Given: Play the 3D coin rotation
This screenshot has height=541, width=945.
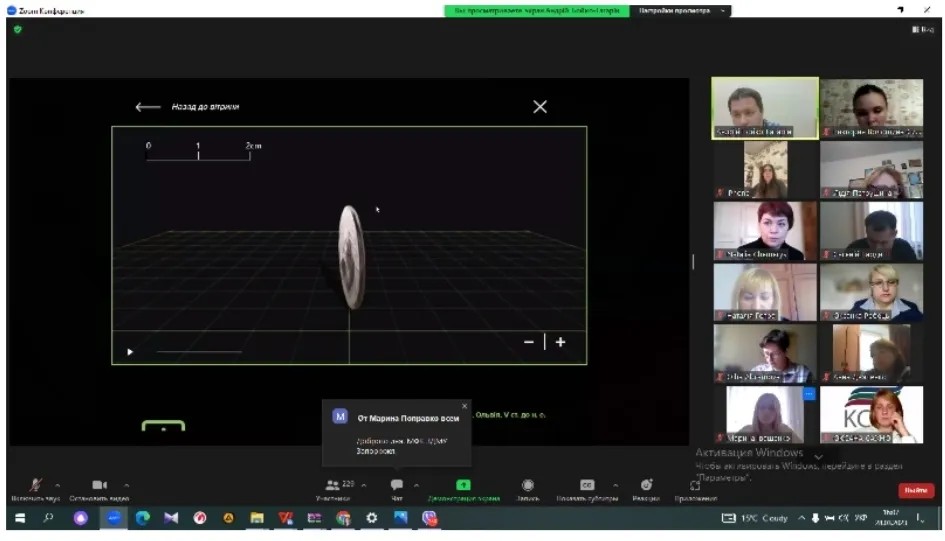Looking at the screenshot, I should pyautogui.click(x=130, y=352).
